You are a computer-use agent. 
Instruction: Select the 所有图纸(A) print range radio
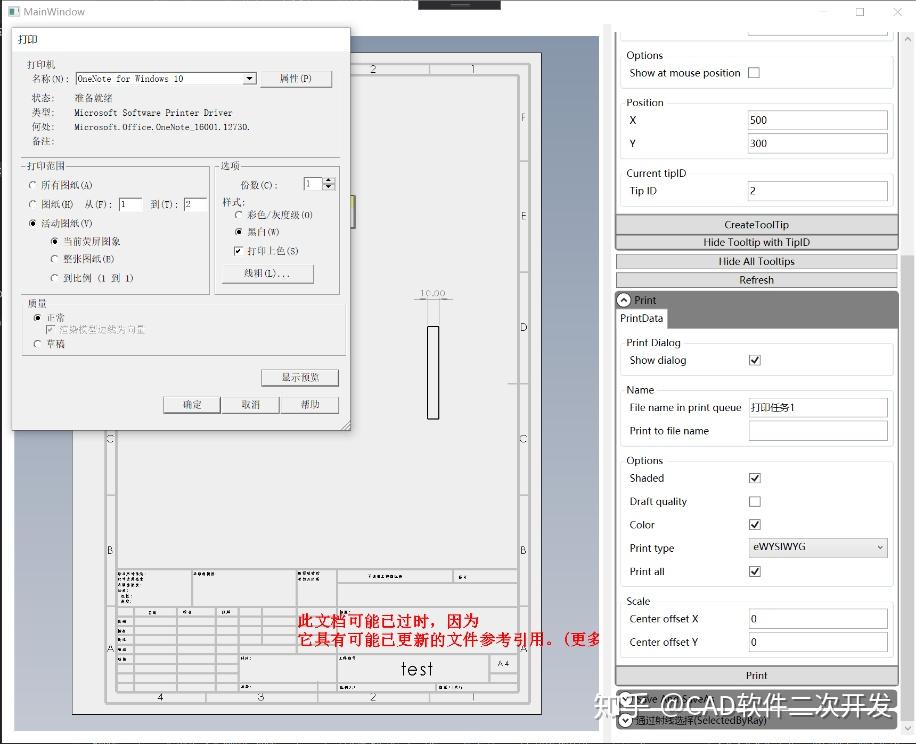coord(32,187)
